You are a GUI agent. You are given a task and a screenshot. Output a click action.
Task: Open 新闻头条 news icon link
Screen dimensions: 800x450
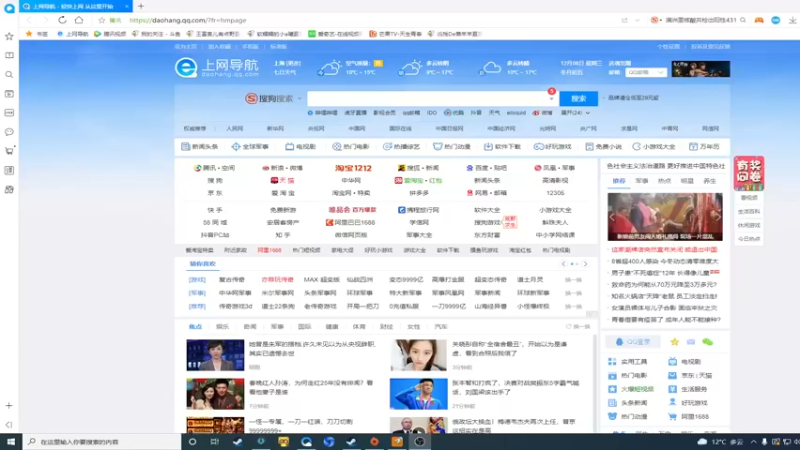pos(186,146)
